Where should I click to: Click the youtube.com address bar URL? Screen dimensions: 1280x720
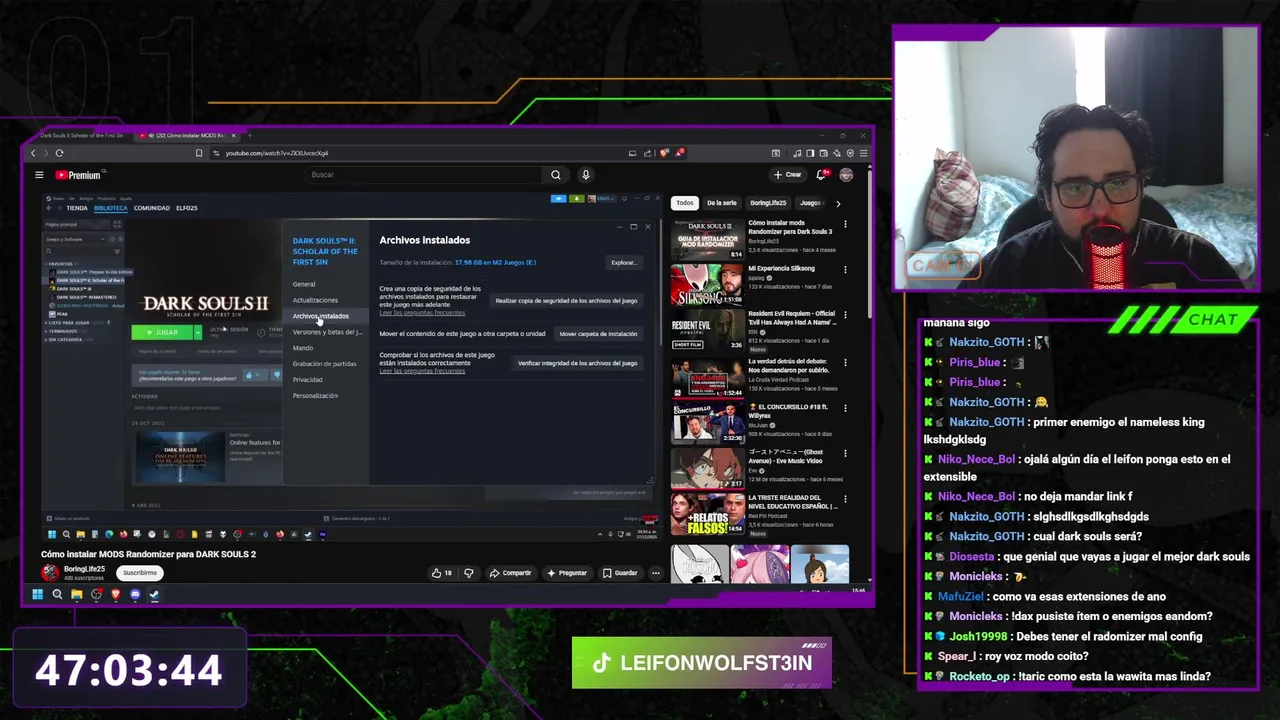pyautogui.click(x=277, y=153)
